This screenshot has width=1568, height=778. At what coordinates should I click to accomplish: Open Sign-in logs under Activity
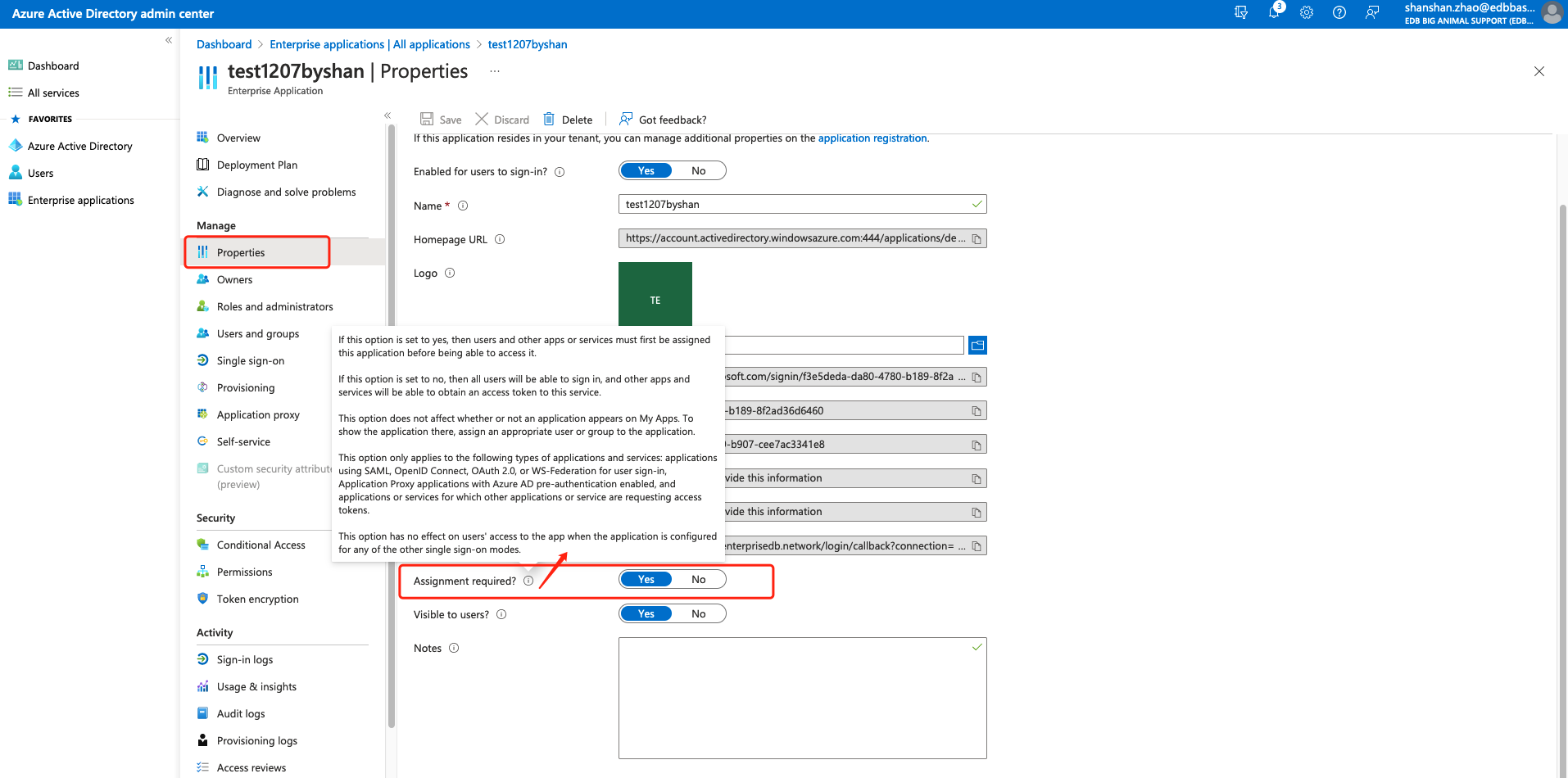coord(245,659)
